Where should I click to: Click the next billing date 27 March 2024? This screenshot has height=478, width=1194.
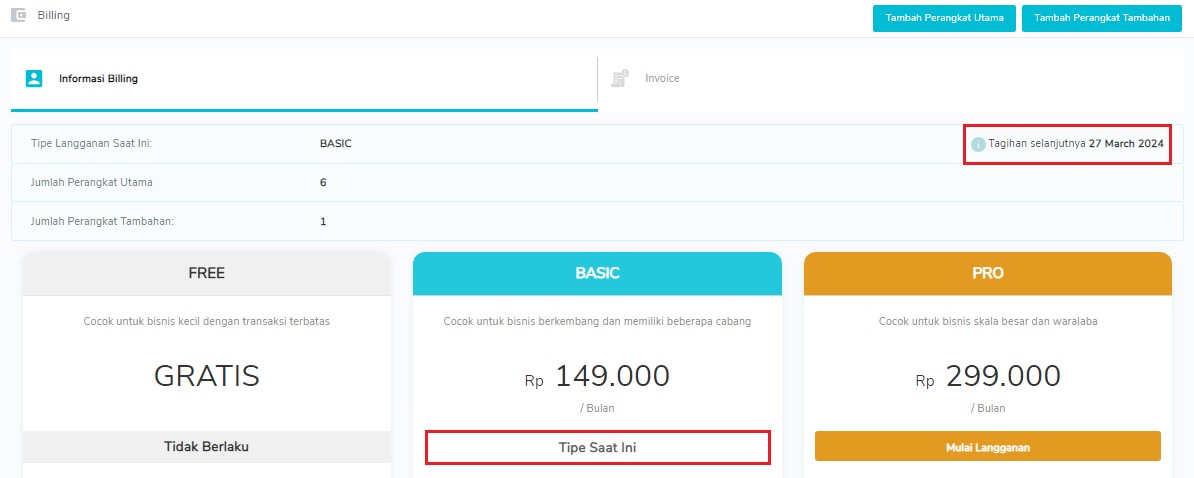coord(1126,144)
